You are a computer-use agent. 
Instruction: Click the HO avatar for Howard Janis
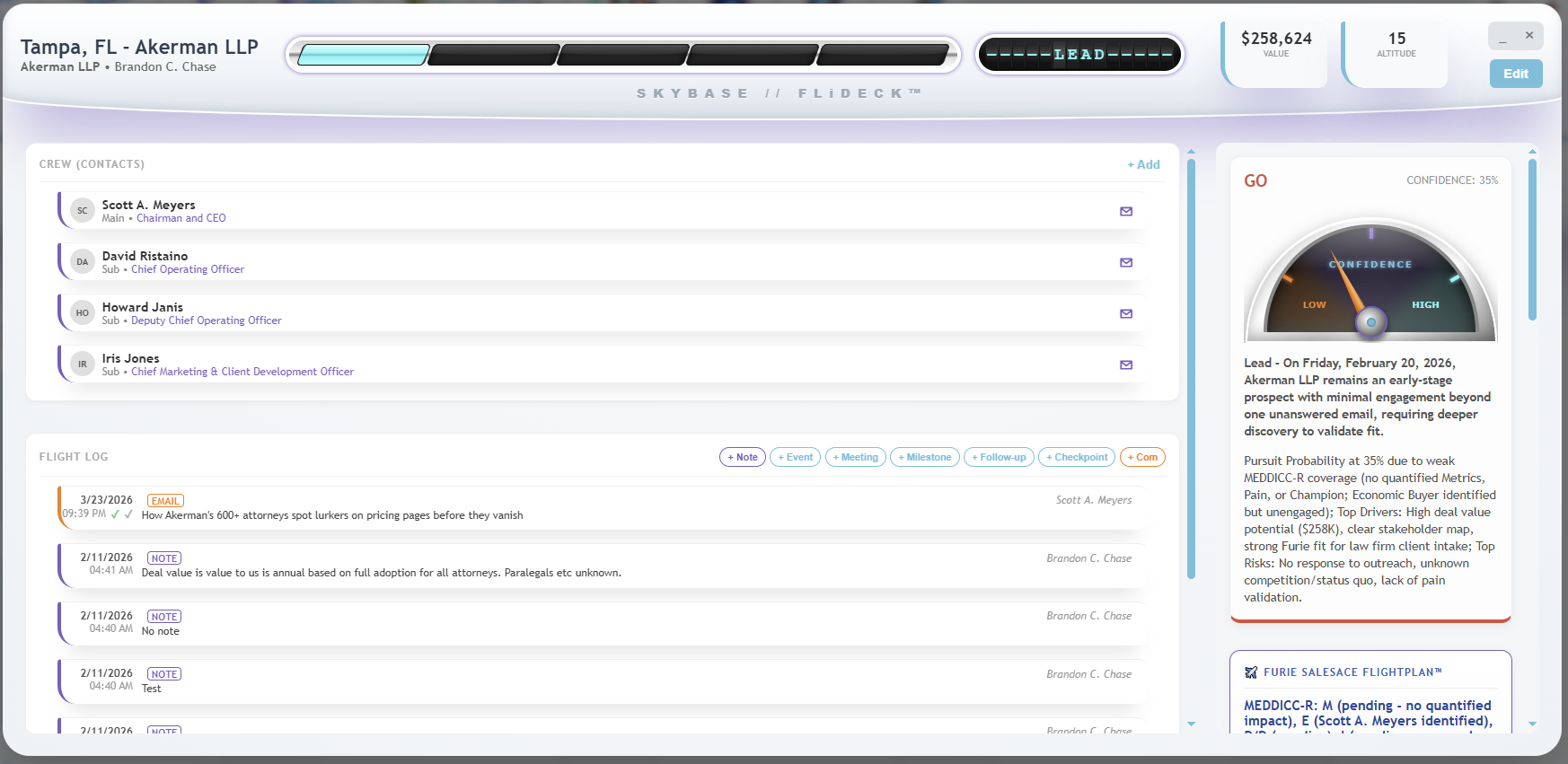click(83, 313)
